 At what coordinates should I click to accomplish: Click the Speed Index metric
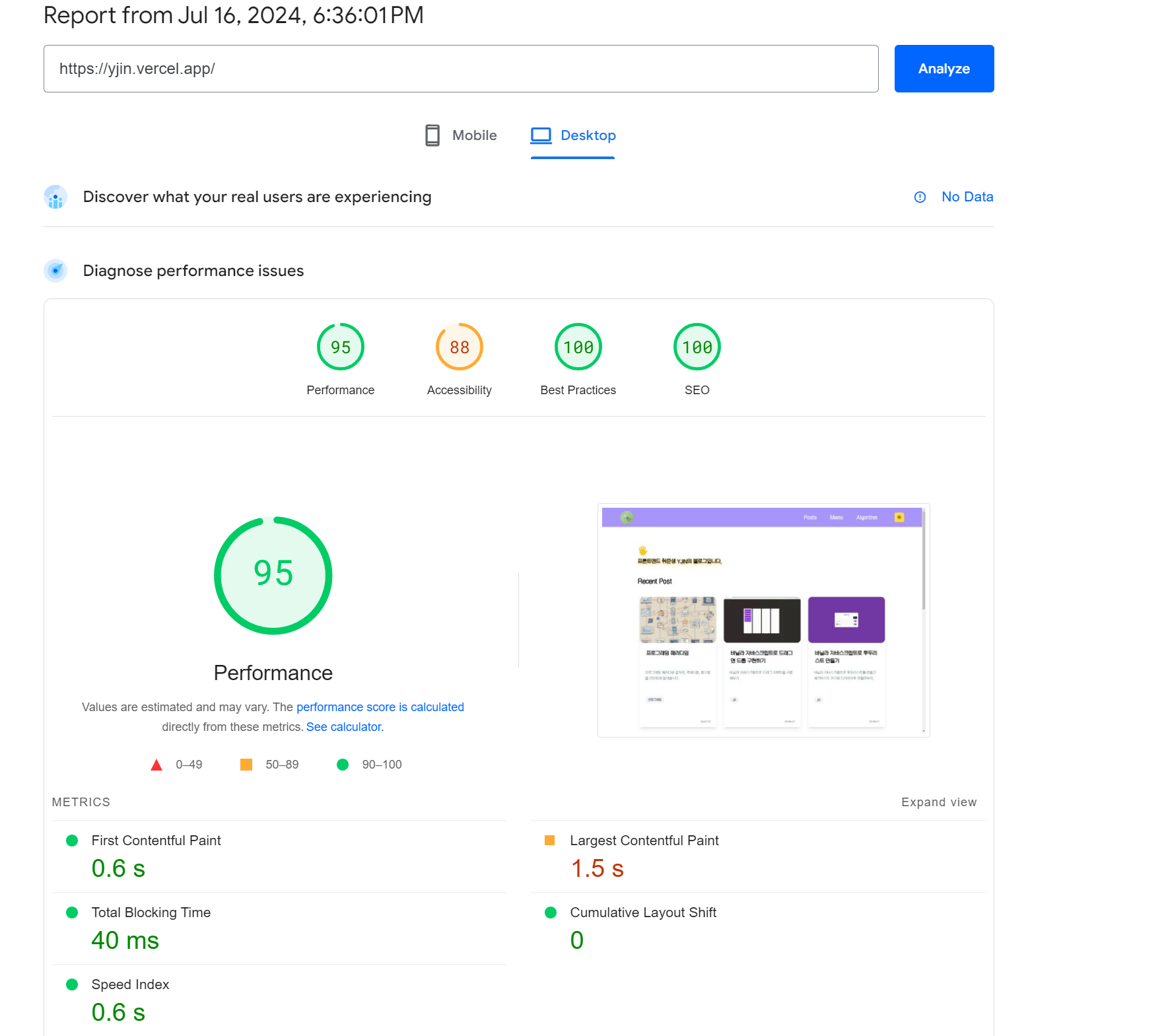tap(280, 1000)
